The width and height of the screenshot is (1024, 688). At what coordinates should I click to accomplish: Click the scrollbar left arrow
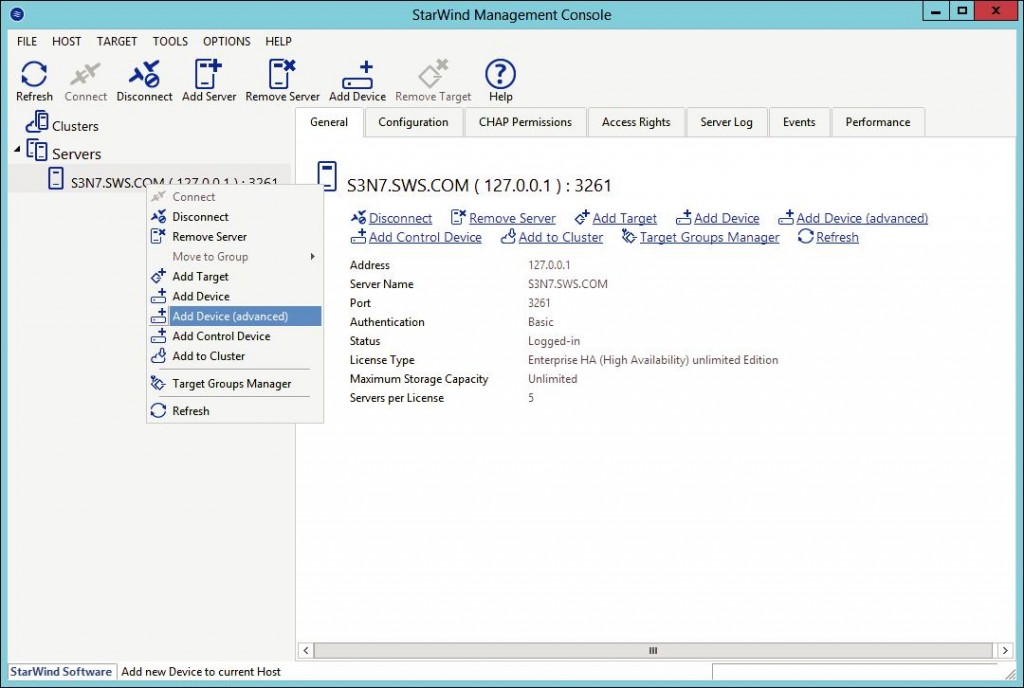click(306, 650)
